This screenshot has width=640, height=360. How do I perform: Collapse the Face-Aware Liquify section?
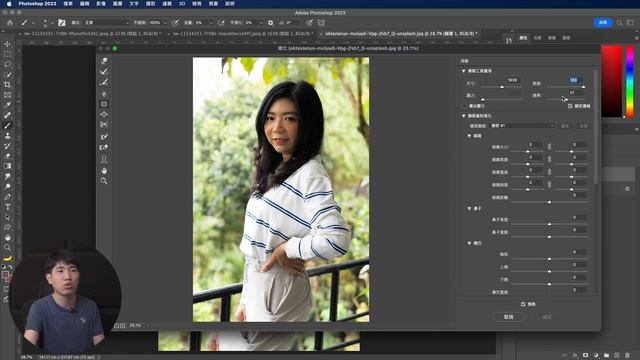(x=464, y=116)
